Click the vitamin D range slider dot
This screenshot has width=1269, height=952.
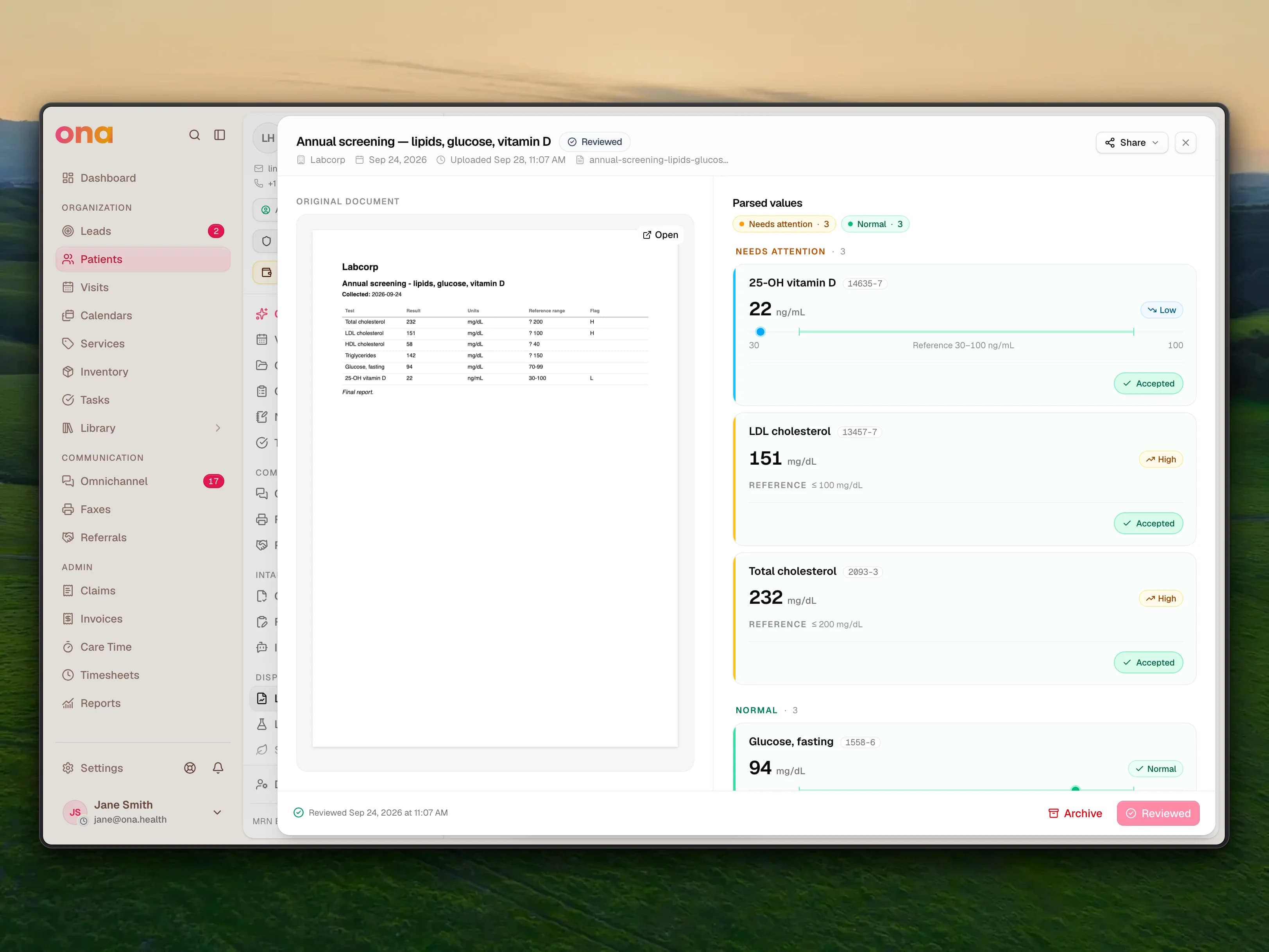(760, 331)
